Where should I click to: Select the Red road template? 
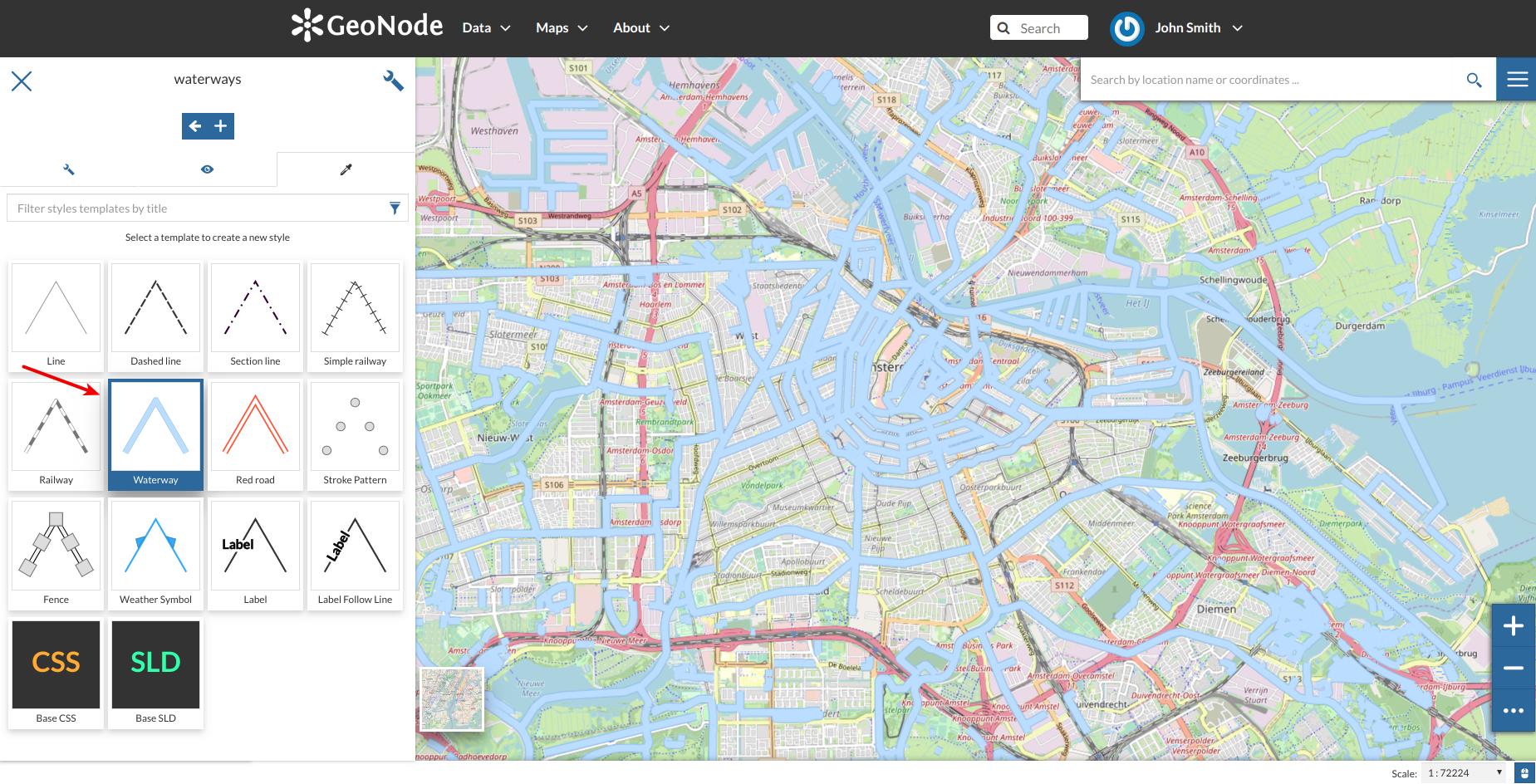coord(255,434)
